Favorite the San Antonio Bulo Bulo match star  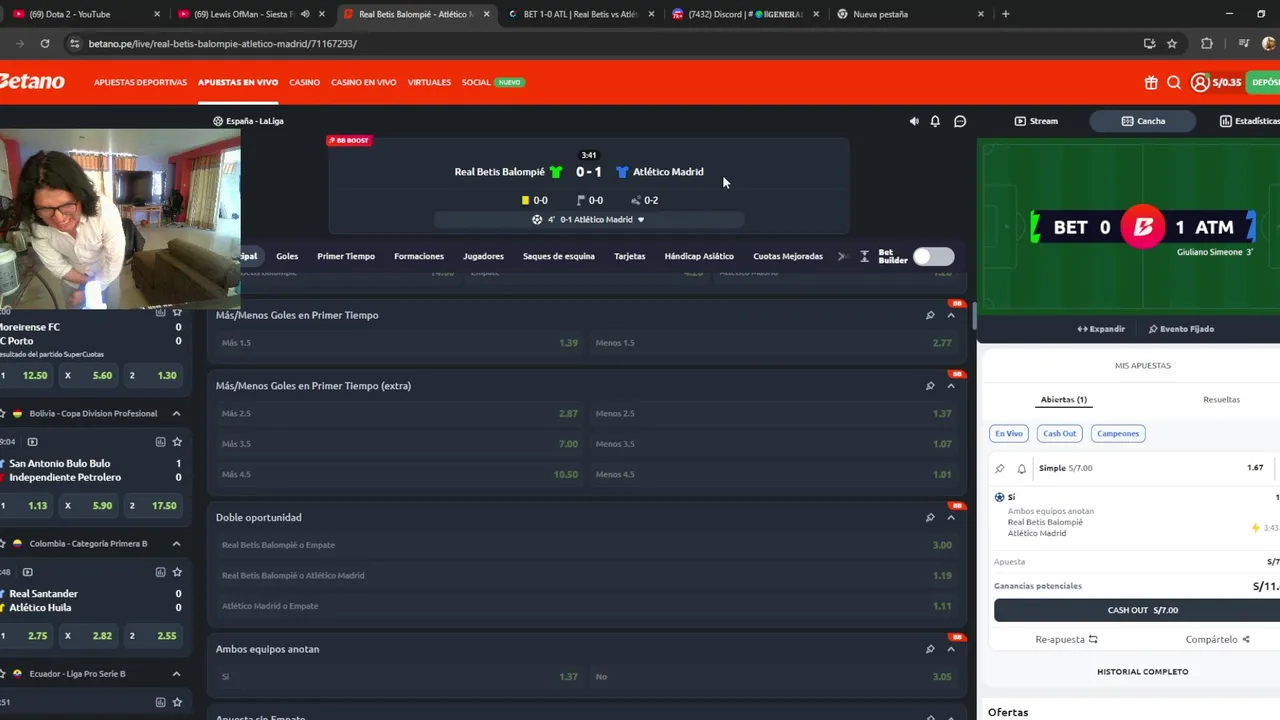[177, 441]
